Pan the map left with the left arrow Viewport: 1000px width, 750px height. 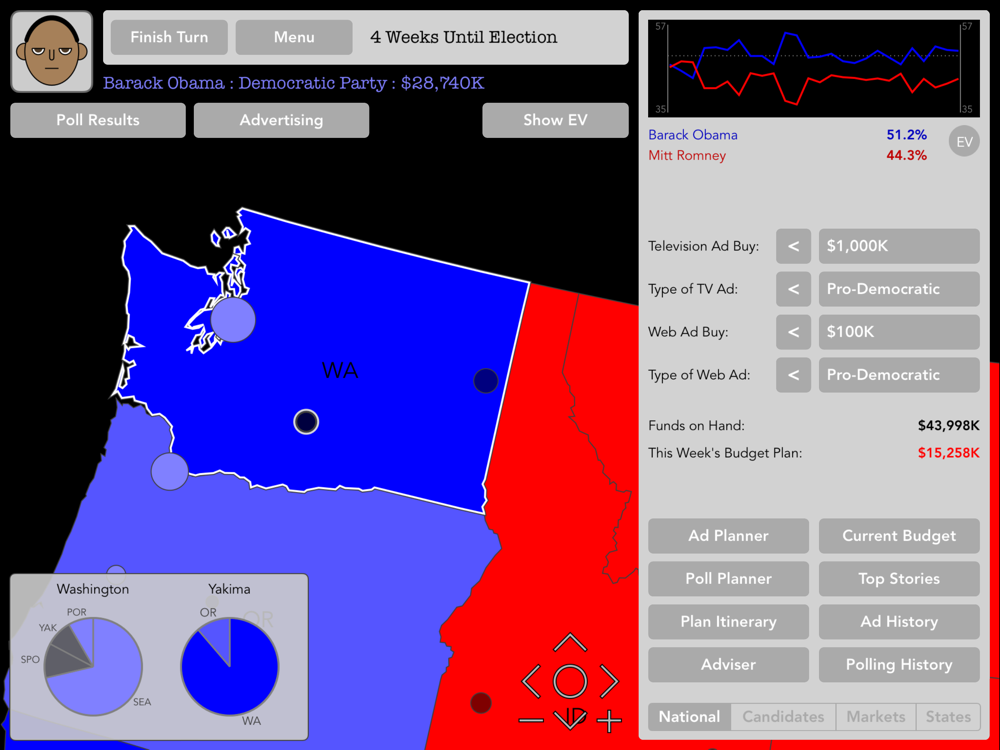[x=531, y=681]
